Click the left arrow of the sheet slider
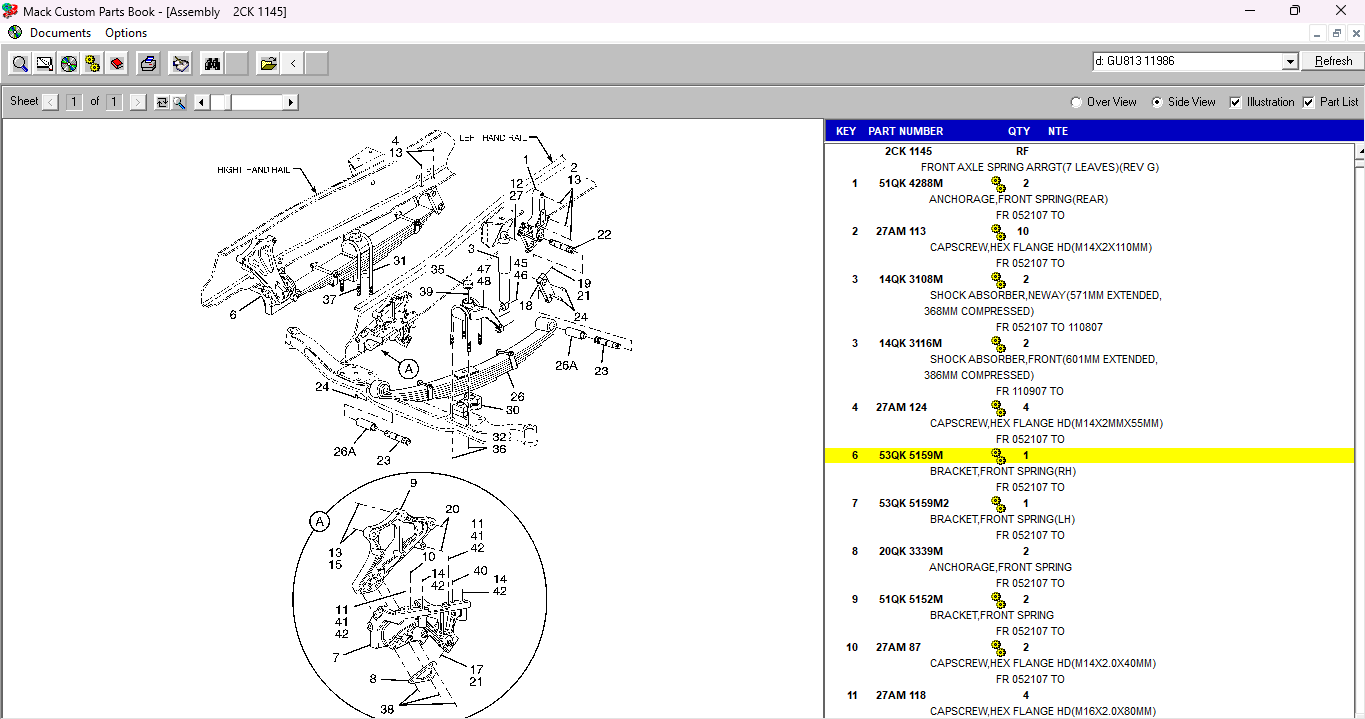The width and height of the screenshot is (1365, 719). (201, 102)
